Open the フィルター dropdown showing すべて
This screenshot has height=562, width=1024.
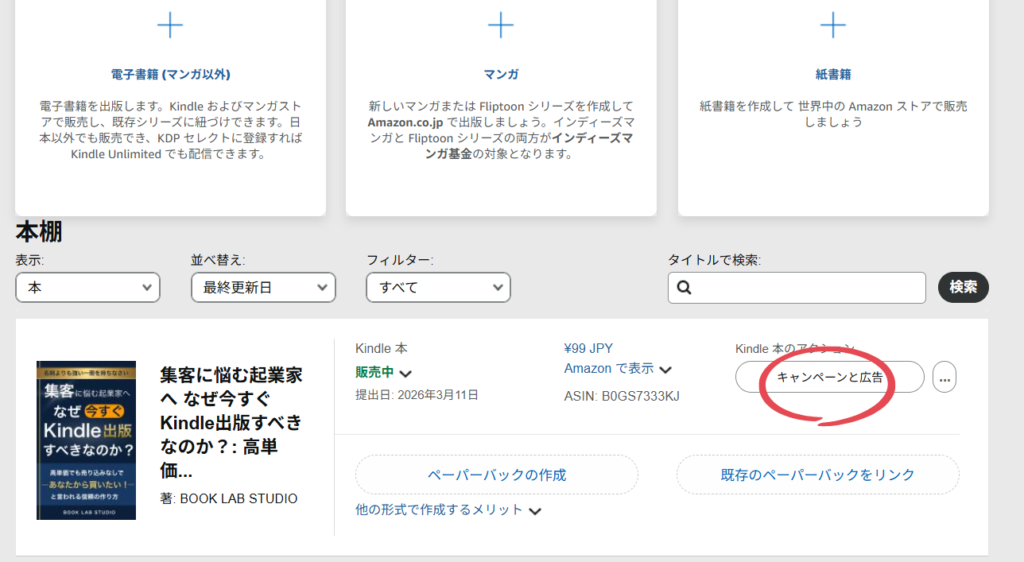click(x=438, y=288)
